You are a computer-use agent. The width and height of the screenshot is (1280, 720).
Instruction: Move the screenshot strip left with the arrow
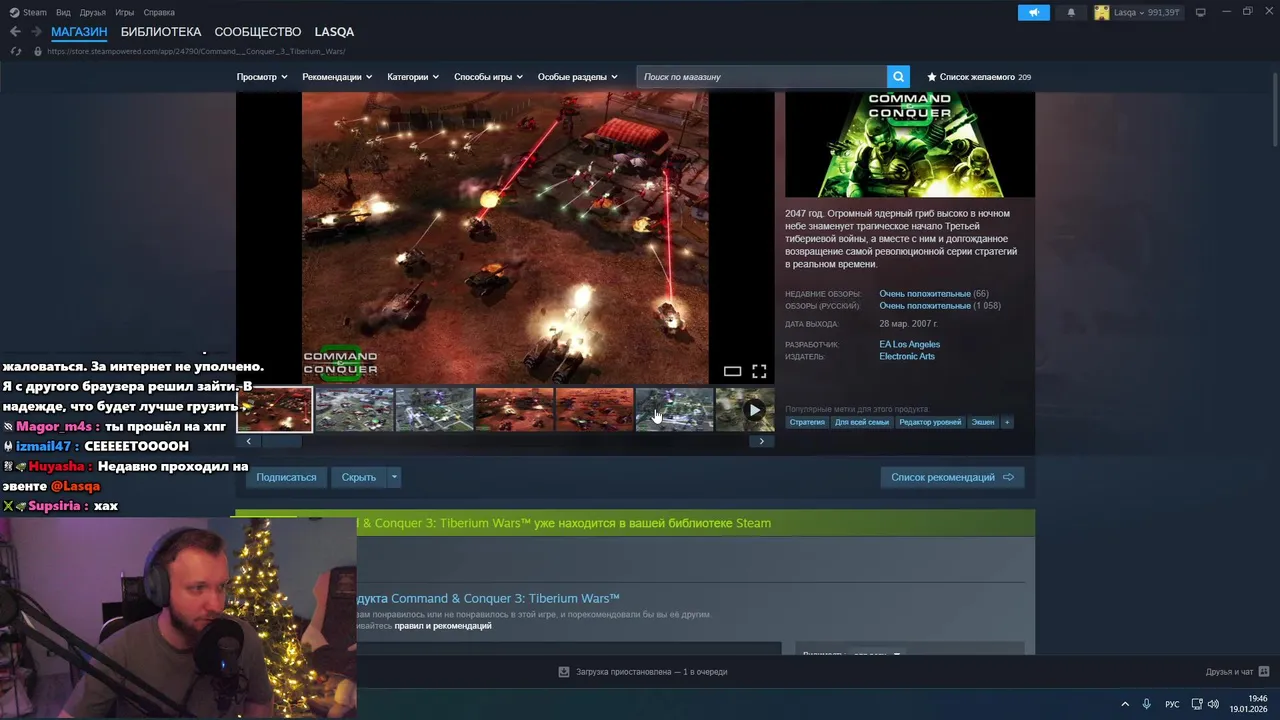(248, 441)
